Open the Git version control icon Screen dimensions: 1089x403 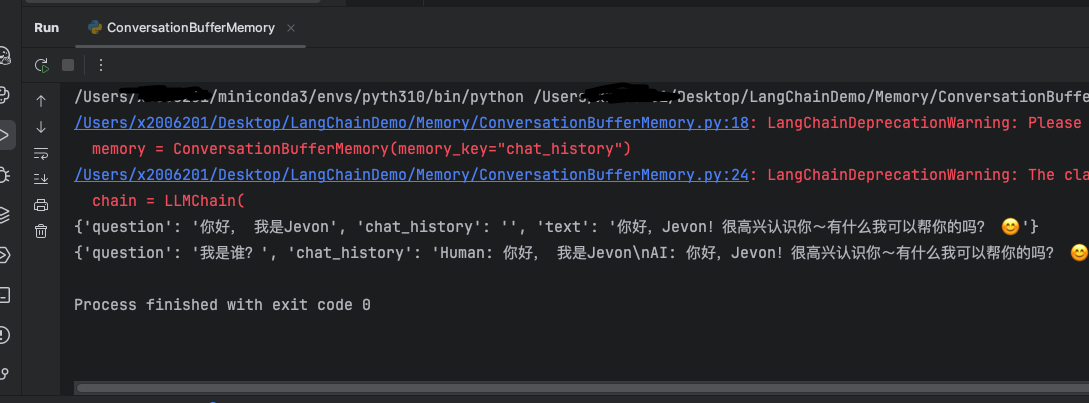4,375
